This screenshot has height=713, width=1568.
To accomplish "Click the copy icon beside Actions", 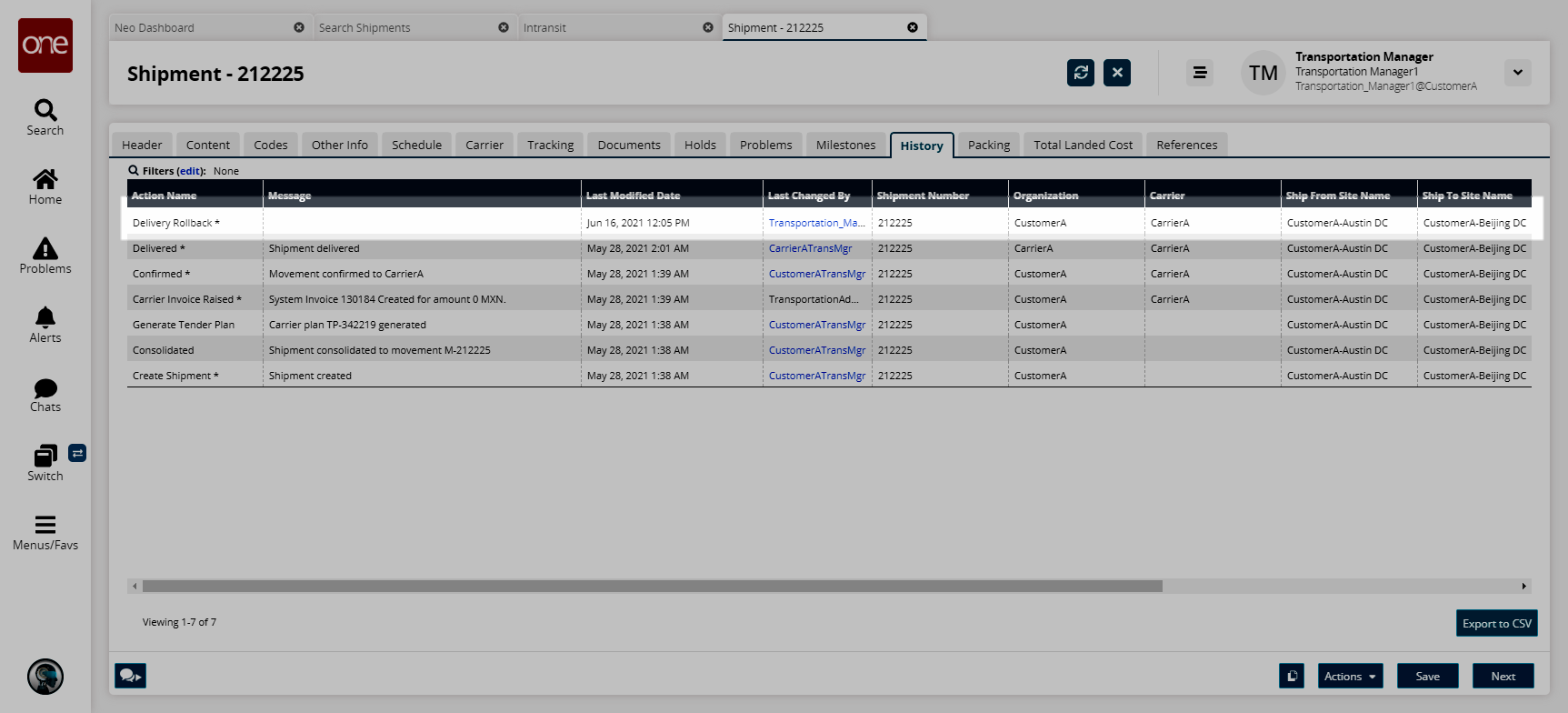I will point(1292,676).
